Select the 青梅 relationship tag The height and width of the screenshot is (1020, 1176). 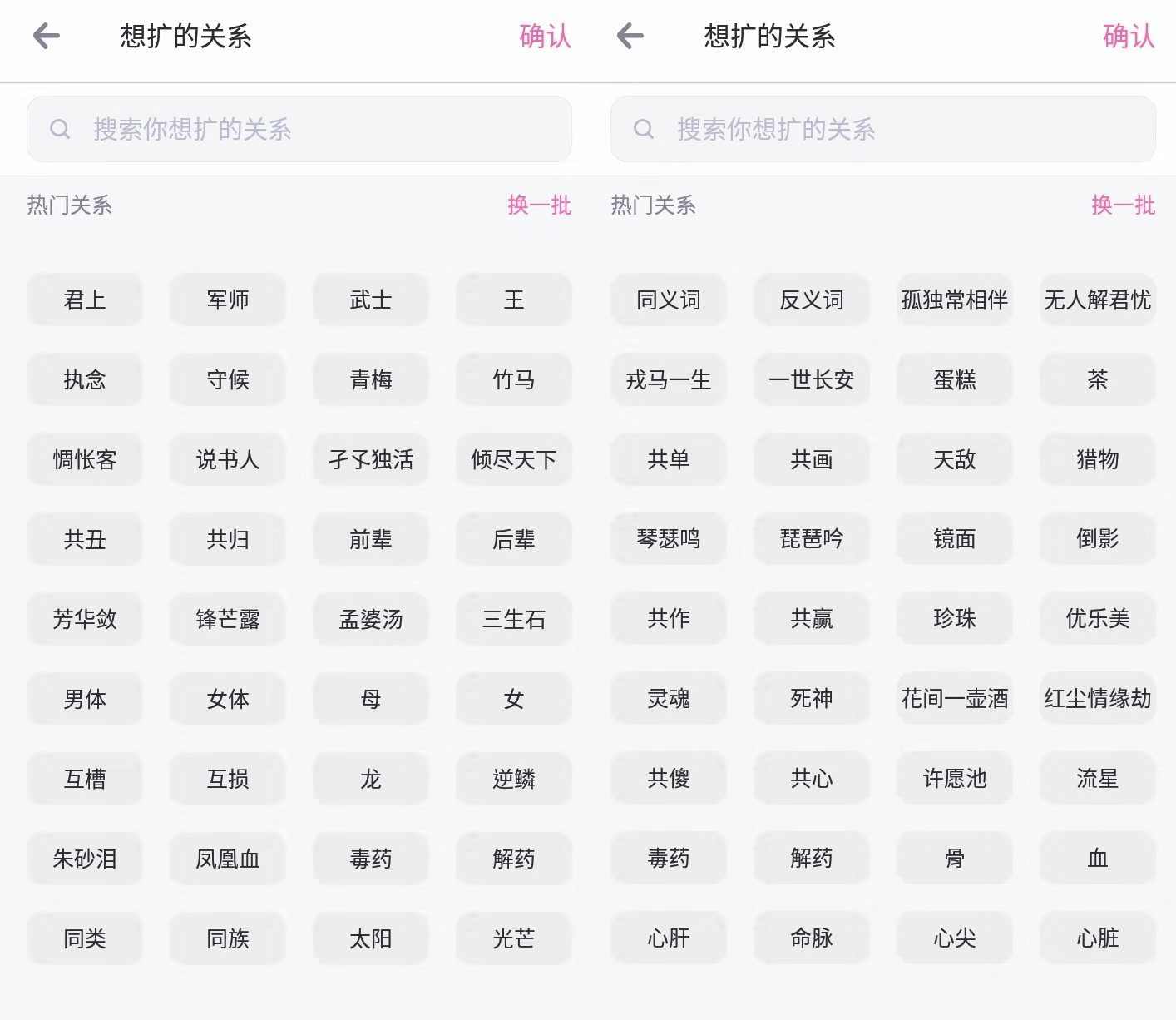(x=371, y=379)
